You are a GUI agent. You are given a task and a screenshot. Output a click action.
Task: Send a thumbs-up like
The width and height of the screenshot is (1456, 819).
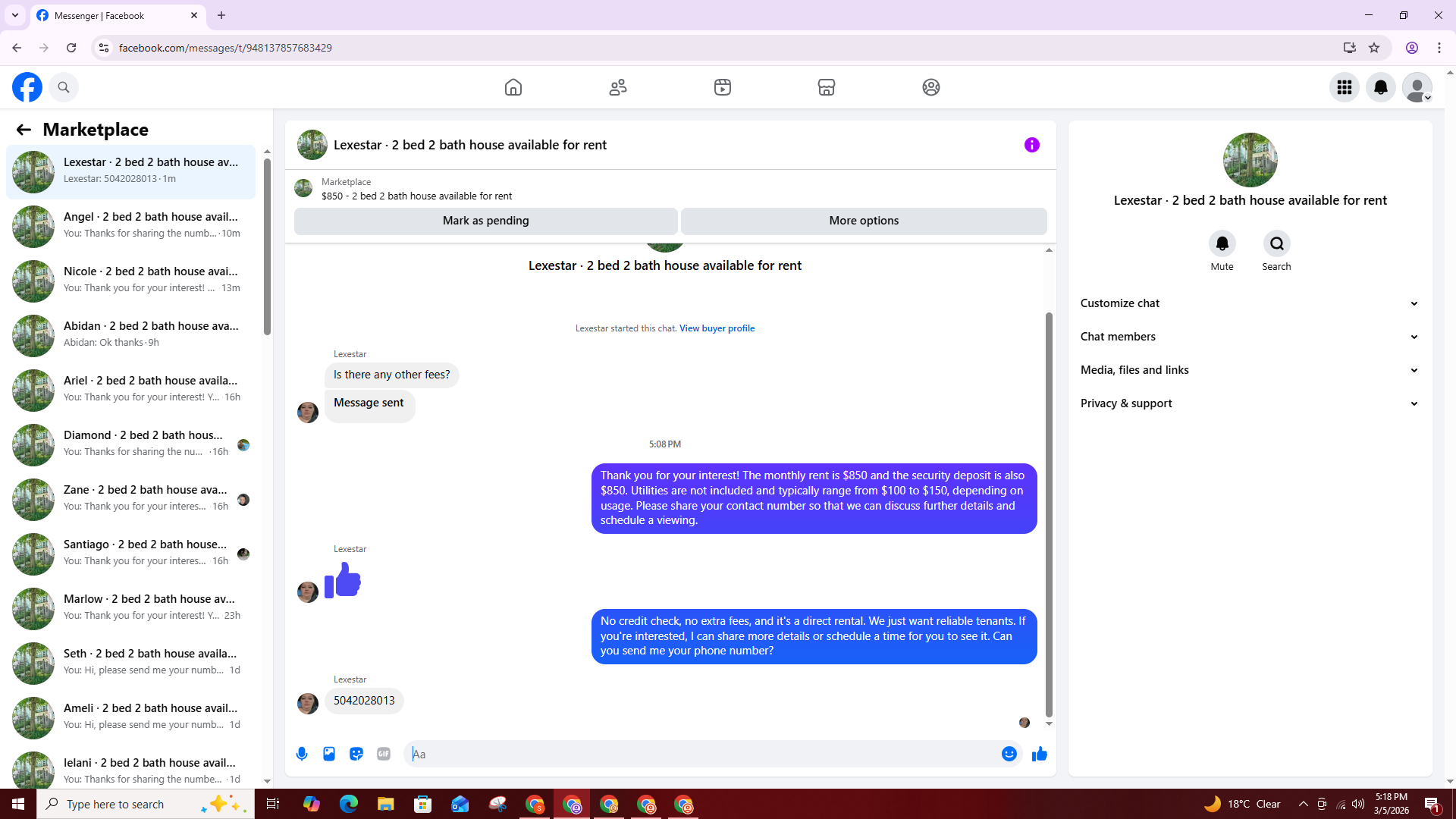click(x=1039, y=754)
